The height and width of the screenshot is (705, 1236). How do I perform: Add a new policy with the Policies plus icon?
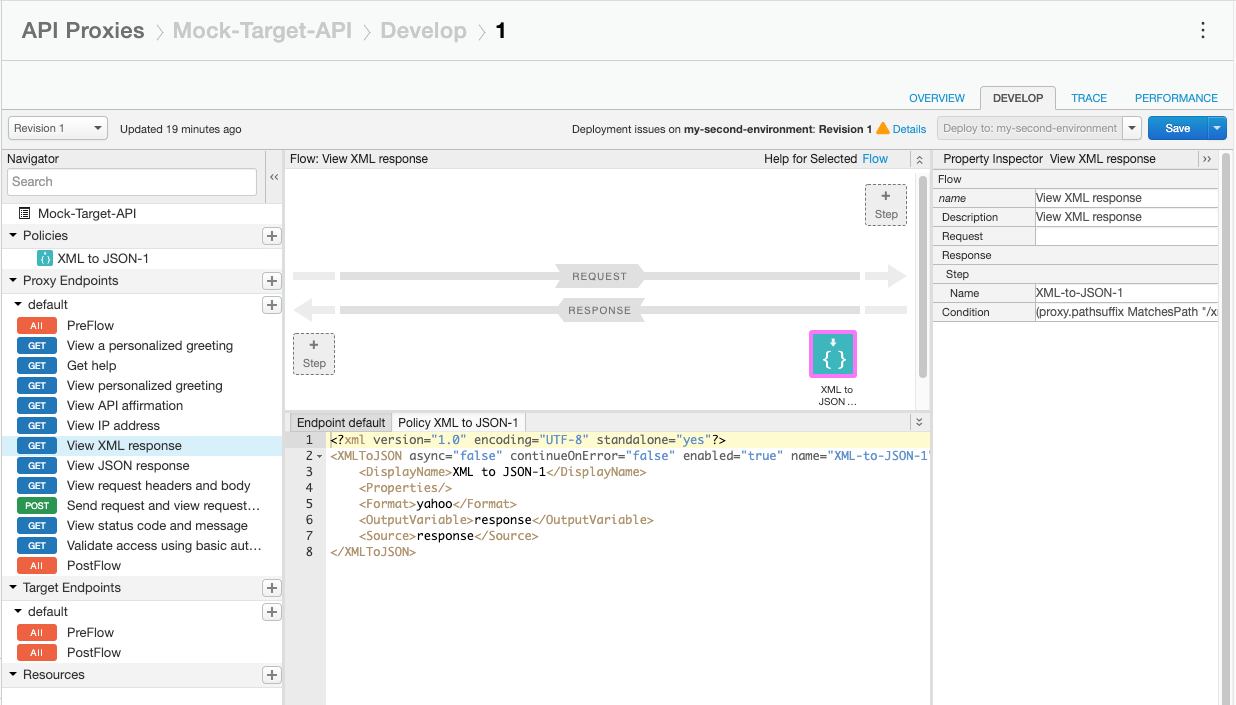271,236
